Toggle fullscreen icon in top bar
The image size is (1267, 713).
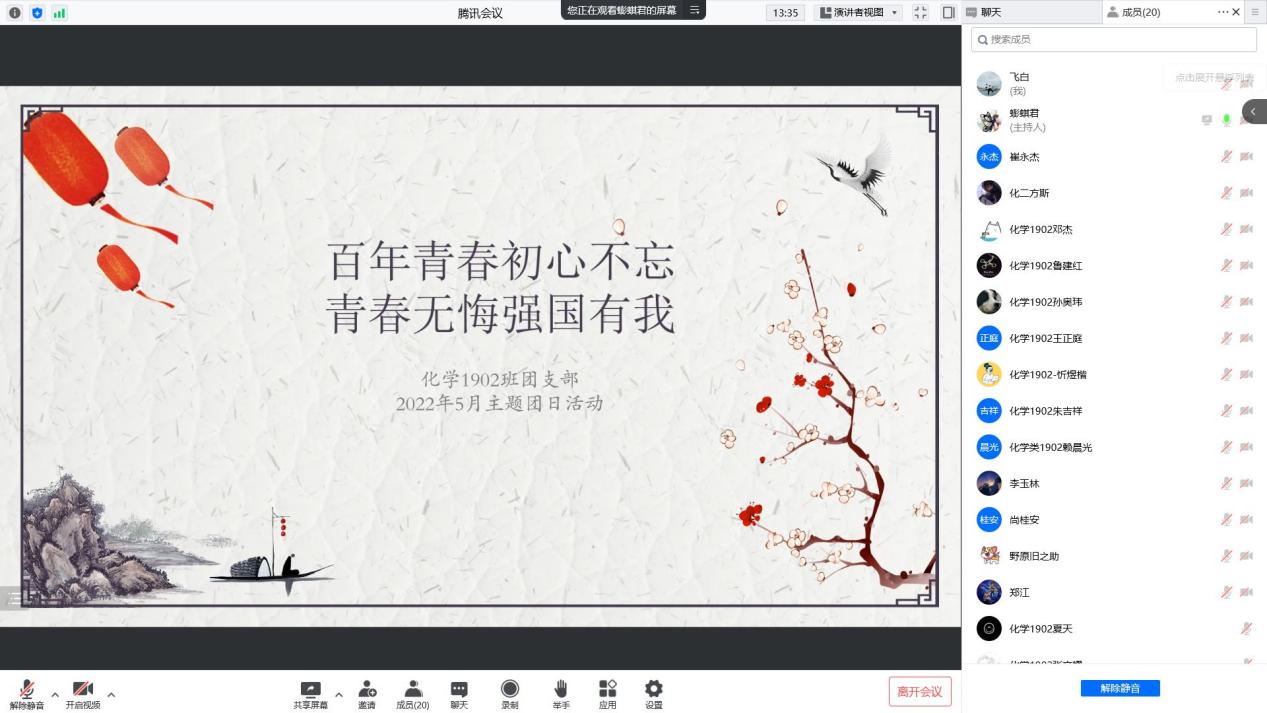click(x=921, y=13)
